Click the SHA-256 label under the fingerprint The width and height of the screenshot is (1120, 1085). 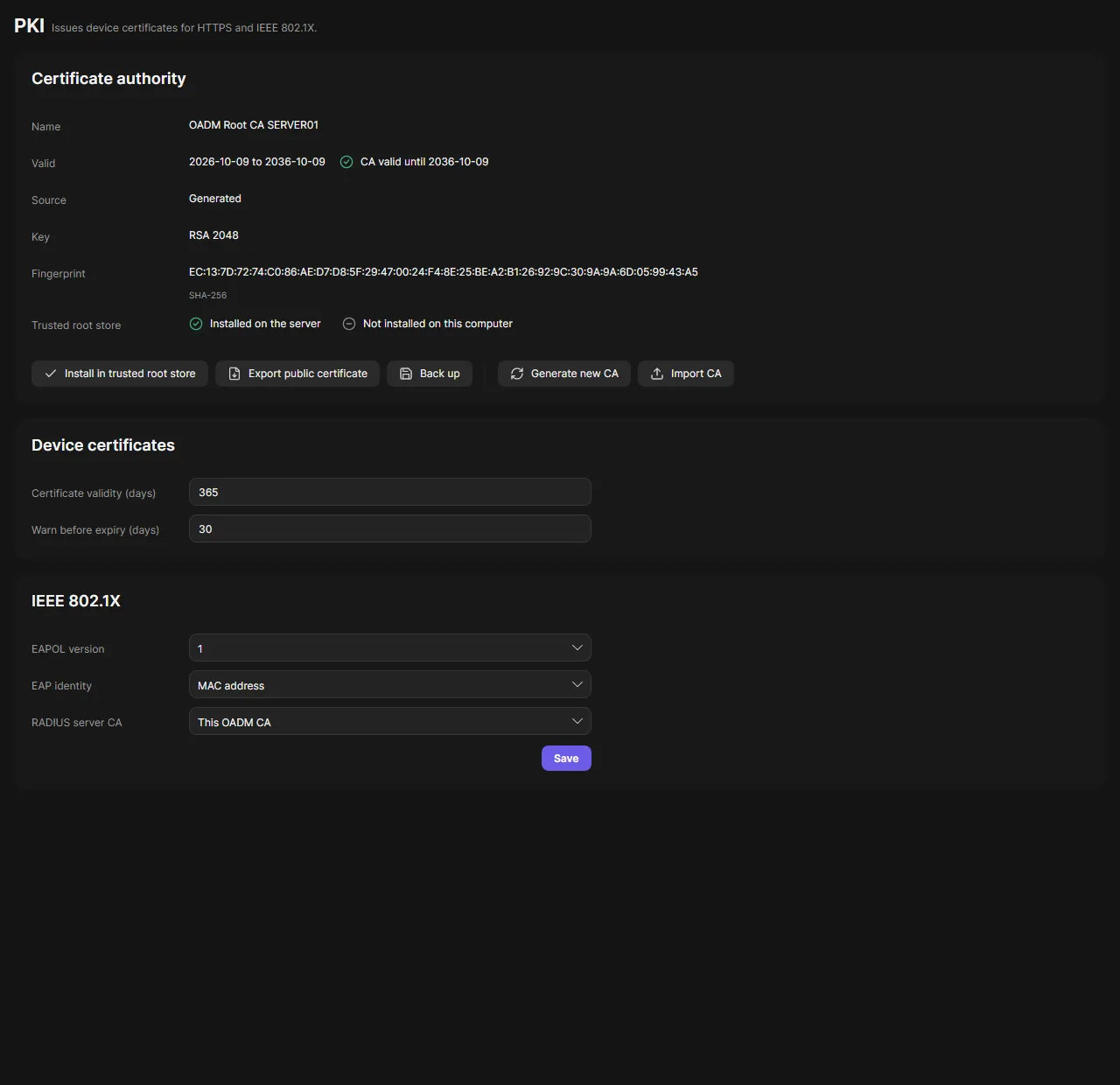coord(207,296)
